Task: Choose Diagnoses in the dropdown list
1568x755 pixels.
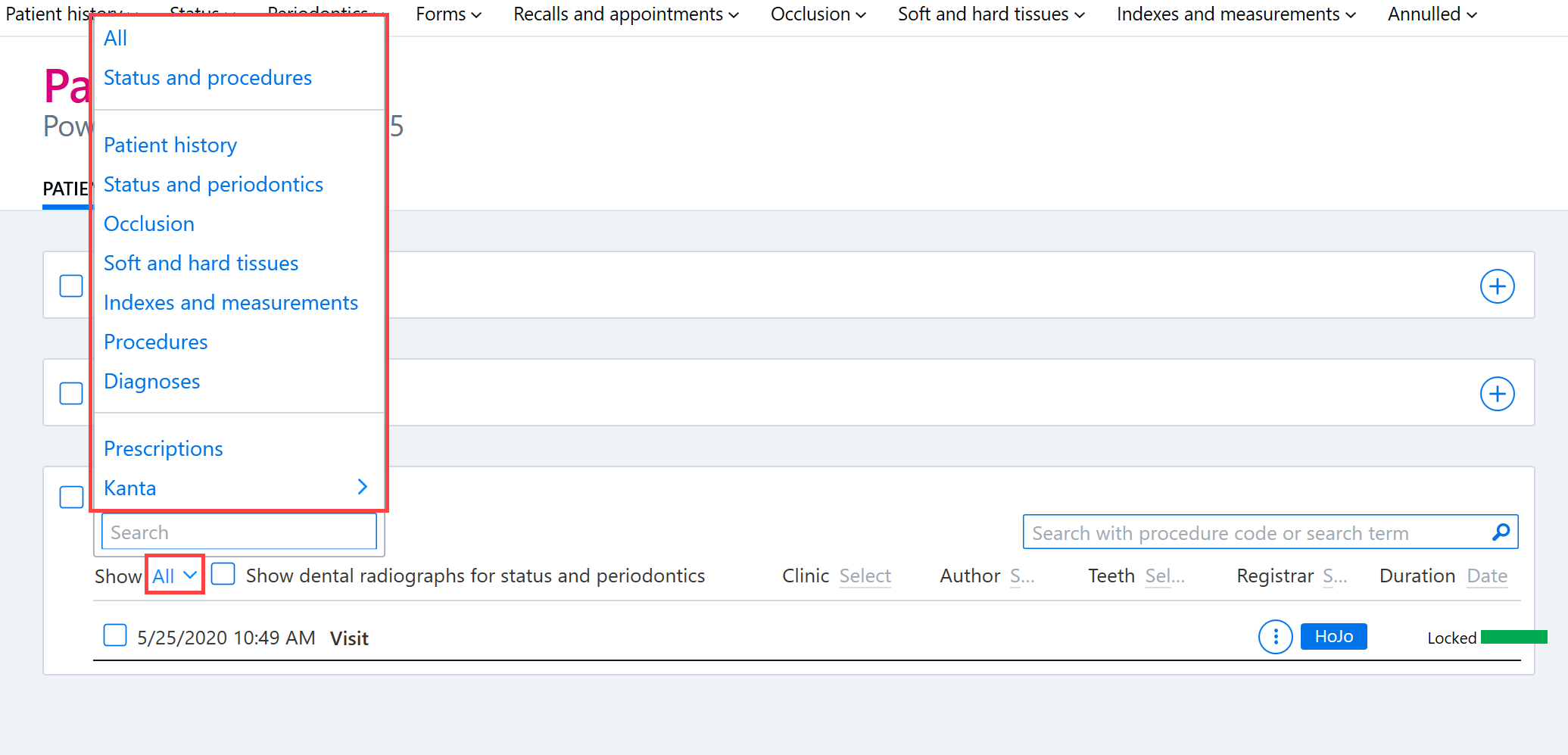Action: coord(152,381)
